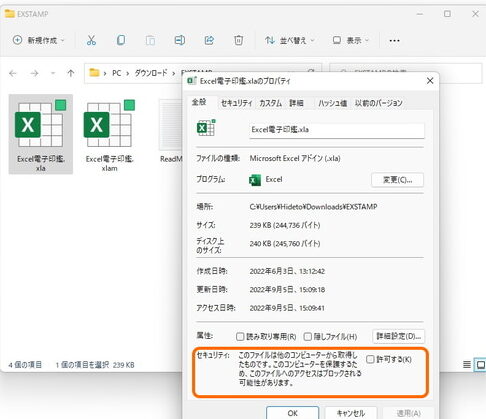Click PC in the address breadcrumb
486x419 pixels.
click(116, 73)
